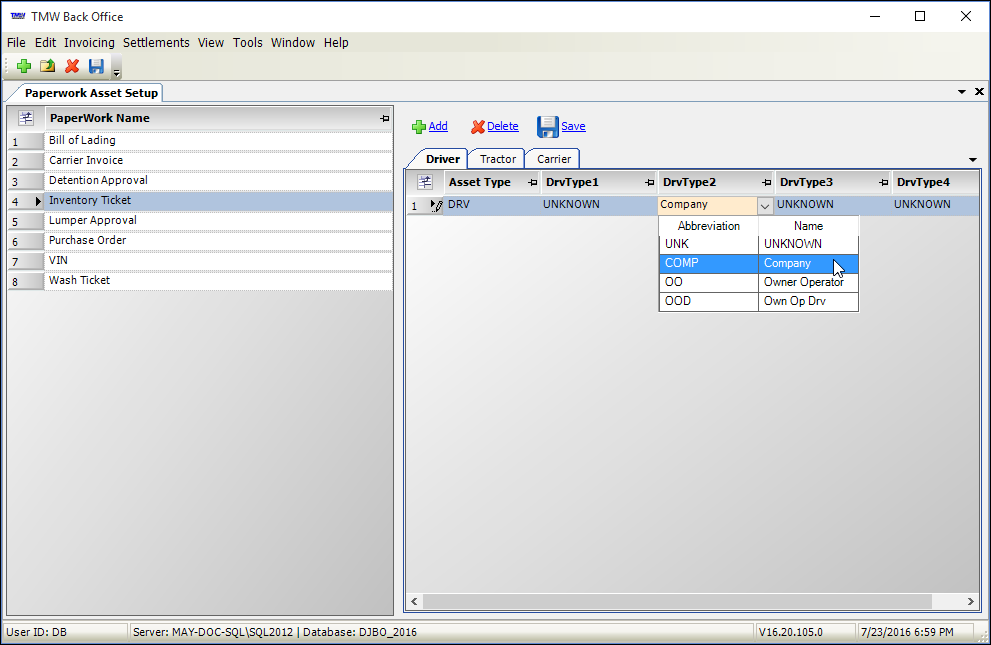Pin the DrvType3 column

tap(883, 183)
